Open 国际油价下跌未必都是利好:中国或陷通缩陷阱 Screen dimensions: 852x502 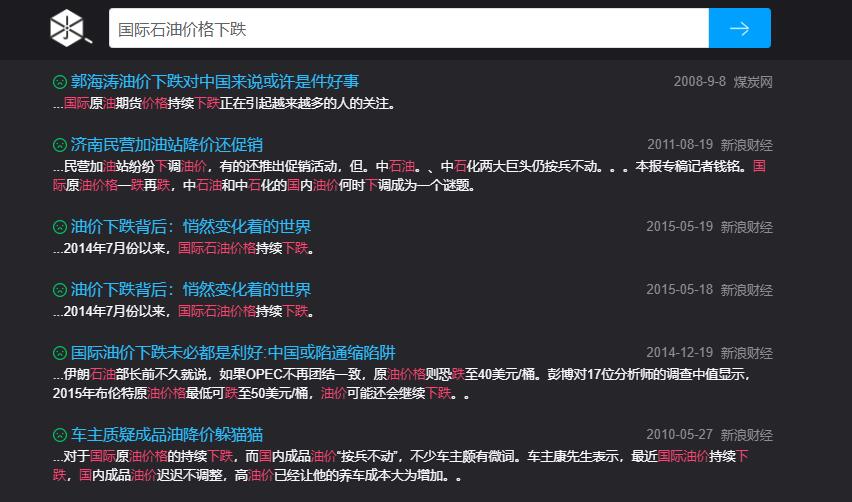233,353
